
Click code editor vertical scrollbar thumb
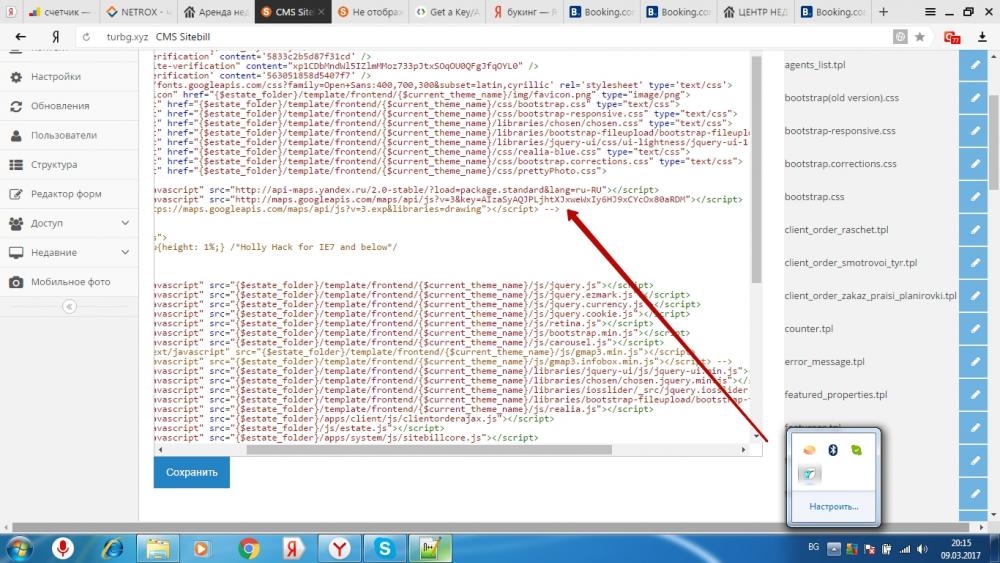[x=756, y=170]
